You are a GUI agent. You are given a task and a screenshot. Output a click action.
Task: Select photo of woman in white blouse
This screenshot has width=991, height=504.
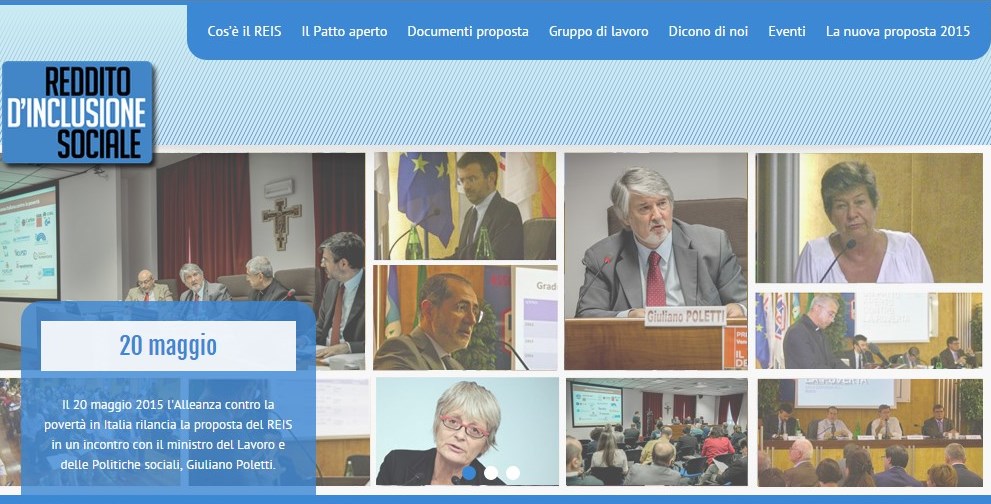point(868,217)
